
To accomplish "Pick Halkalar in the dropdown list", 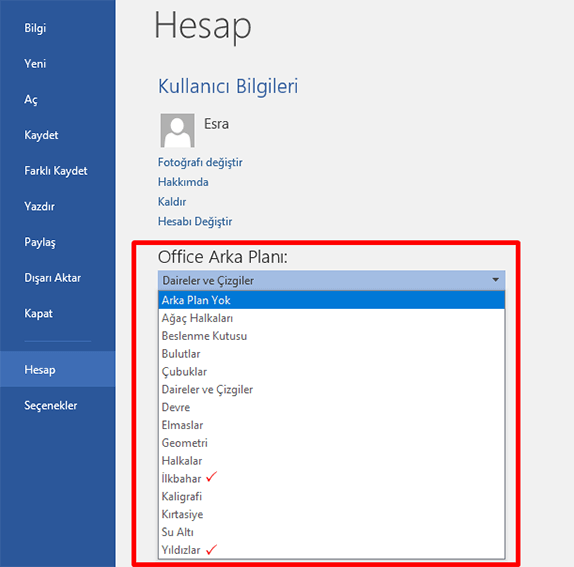I will [x=331, y=461].
